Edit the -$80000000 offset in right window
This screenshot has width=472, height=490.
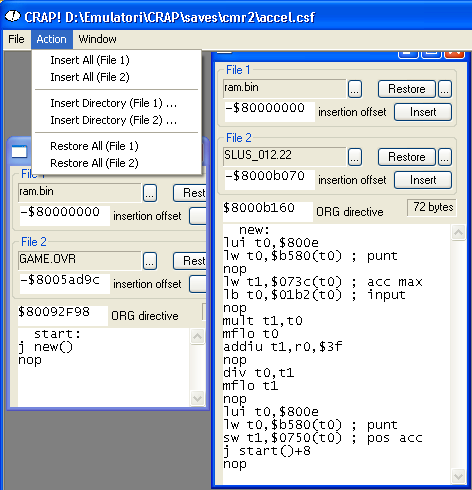269,111
